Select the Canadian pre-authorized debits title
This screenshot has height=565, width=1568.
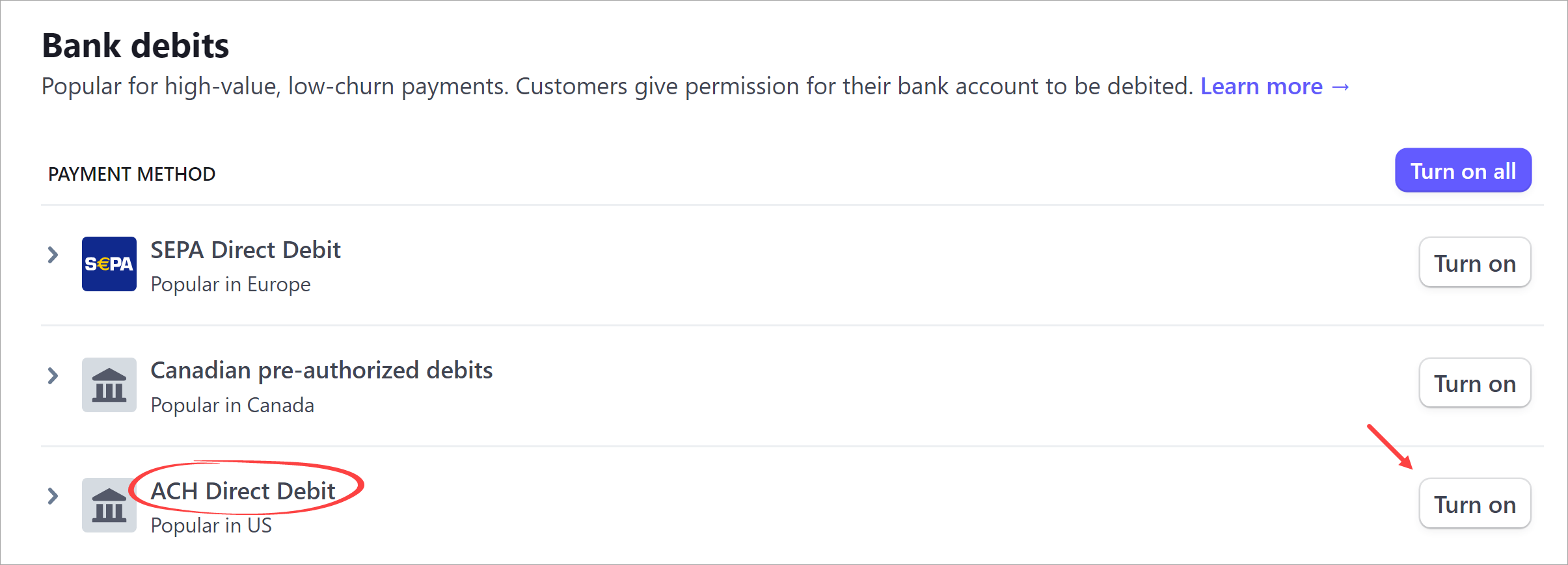pyautogui.click(x=321, y=370)
